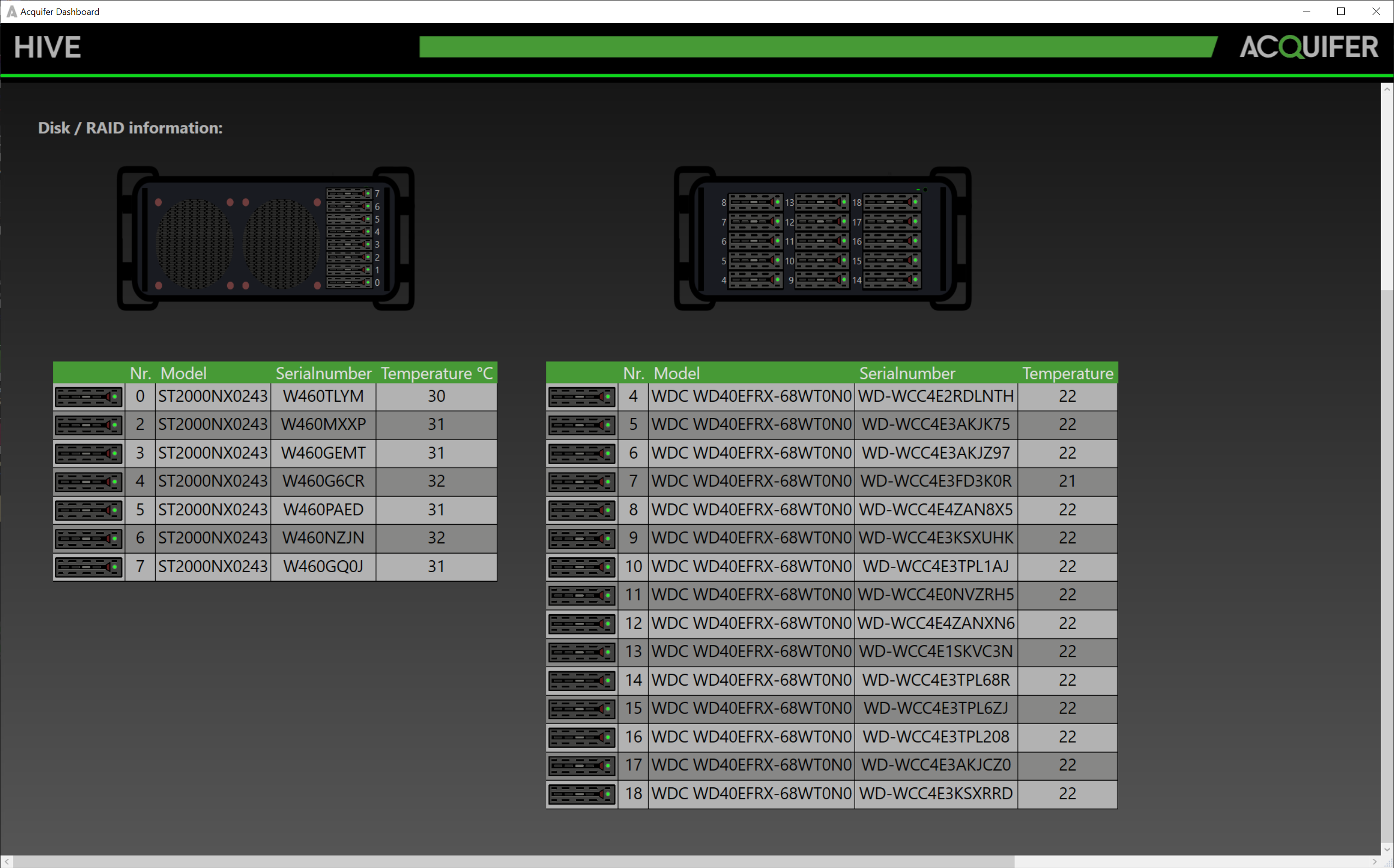Click drive icon in WD-WCC4E3TPL1AJ row
This screenshot has height=868, width=1394.
coord(582,567)
